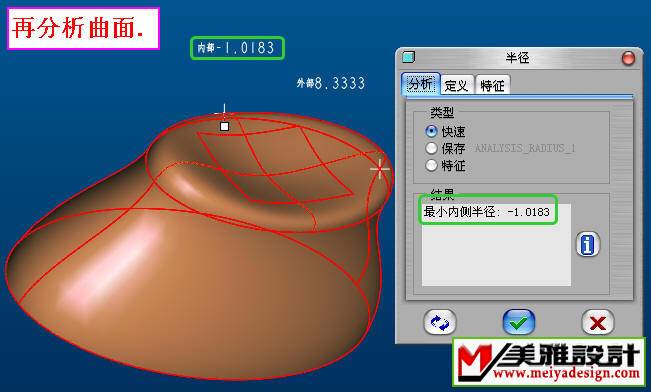Open the 特征 tab

pos(492,86)
